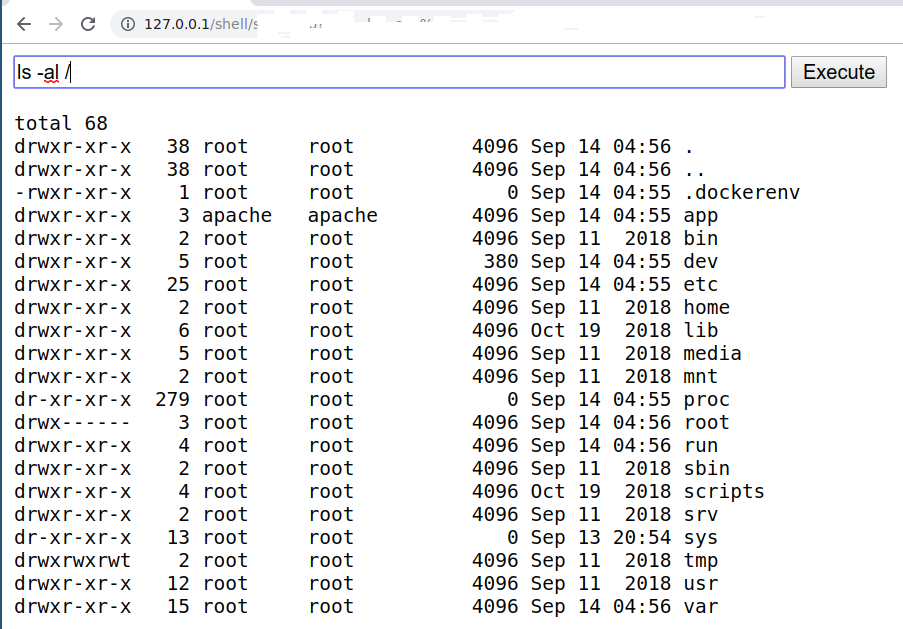Click the tmp directory name
Screen dimensions: 903x629
(x=701, y=561)
